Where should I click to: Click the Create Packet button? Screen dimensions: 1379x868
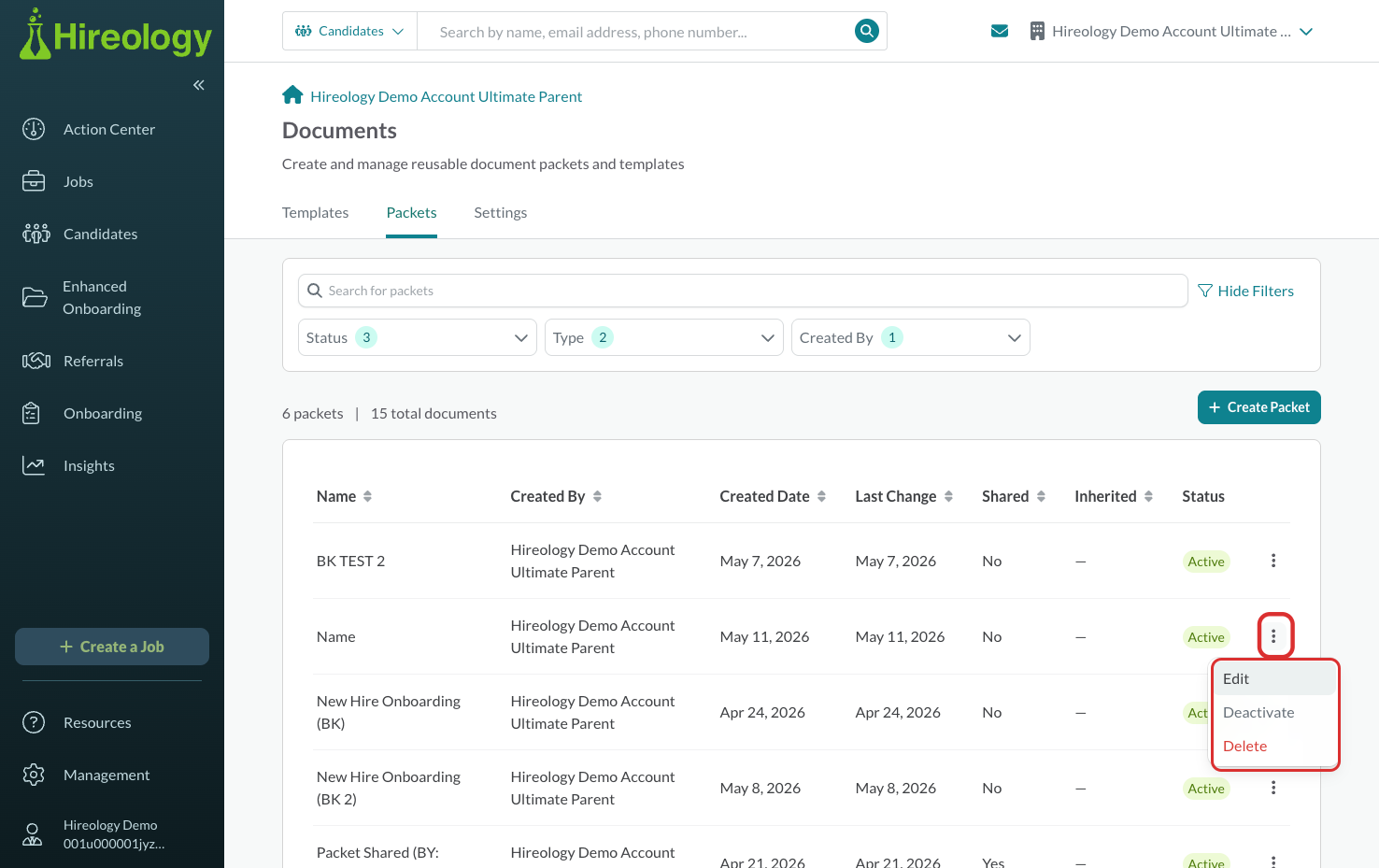[1259, 407]
